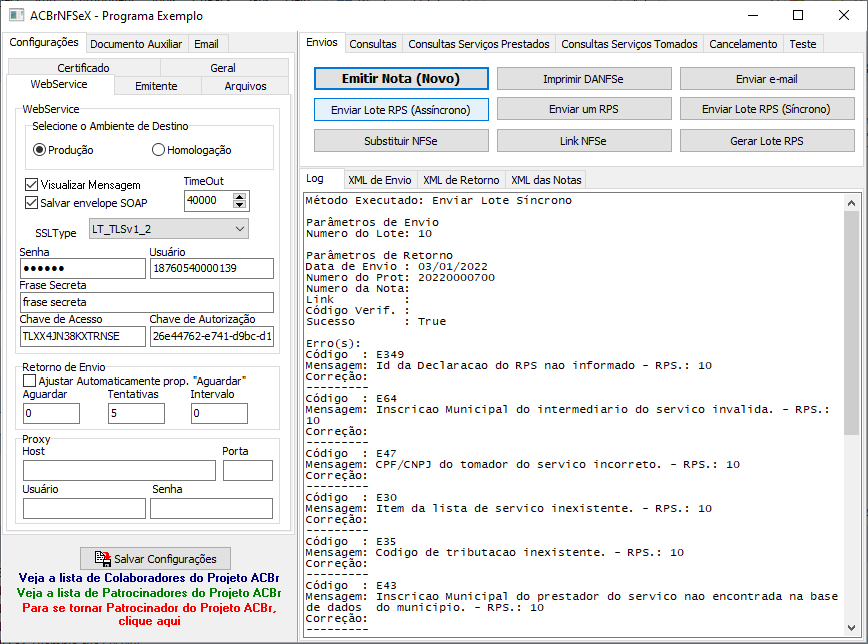Click the Proxy Senha input field
The height and width of the screenshot is (644, 868).
coord(211,508)
